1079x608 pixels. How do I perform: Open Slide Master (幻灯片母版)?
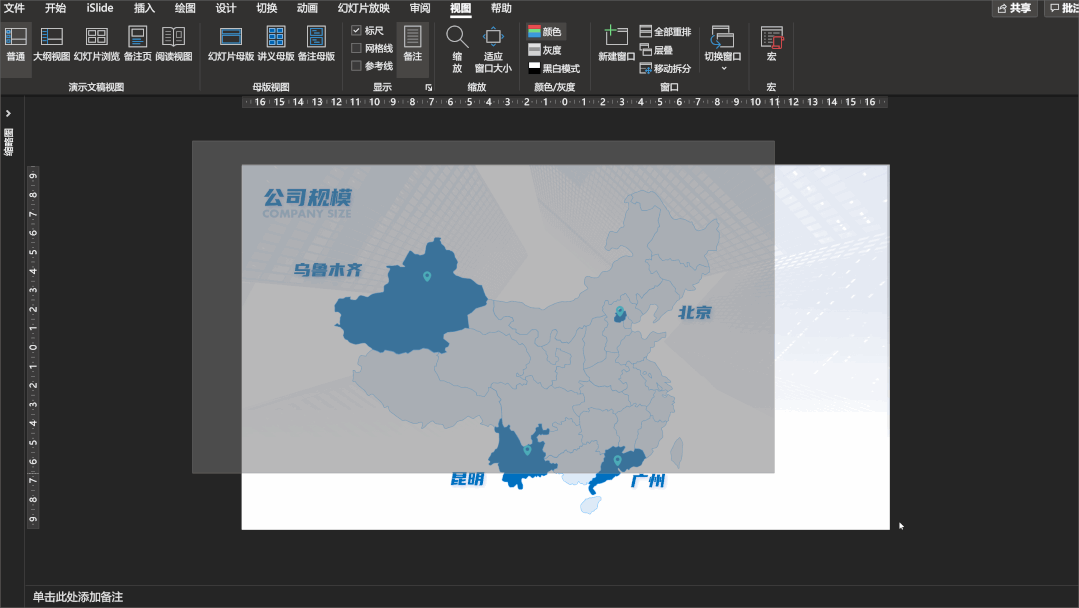231,45
